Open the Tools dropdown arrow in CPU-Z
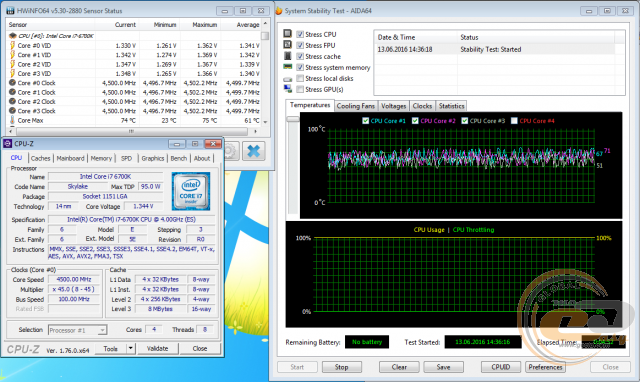The height and width of the screenshot is (382, 640). 131,349
